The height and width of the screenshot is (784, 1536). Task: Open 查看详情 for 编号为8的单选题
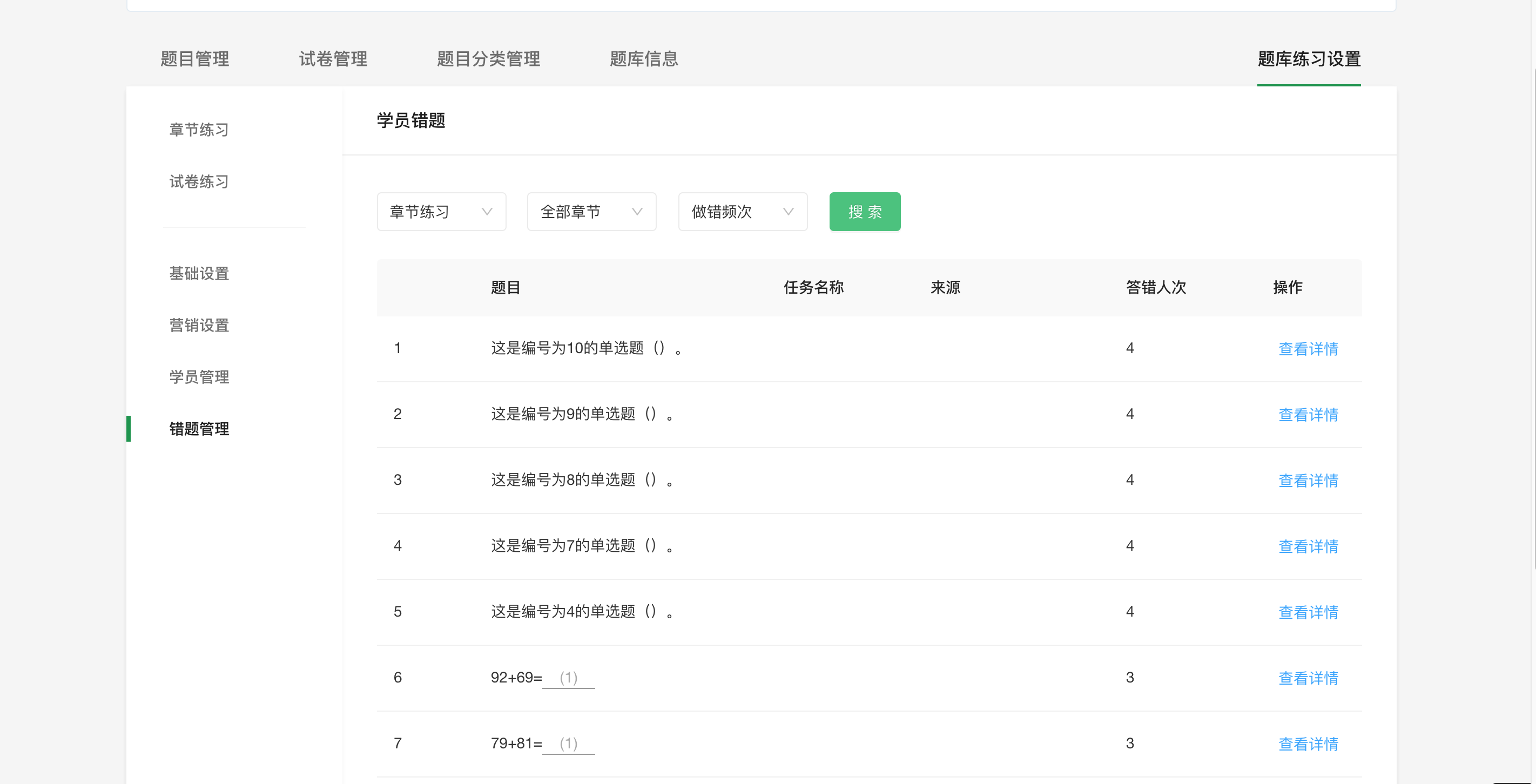coord(1308,481)
